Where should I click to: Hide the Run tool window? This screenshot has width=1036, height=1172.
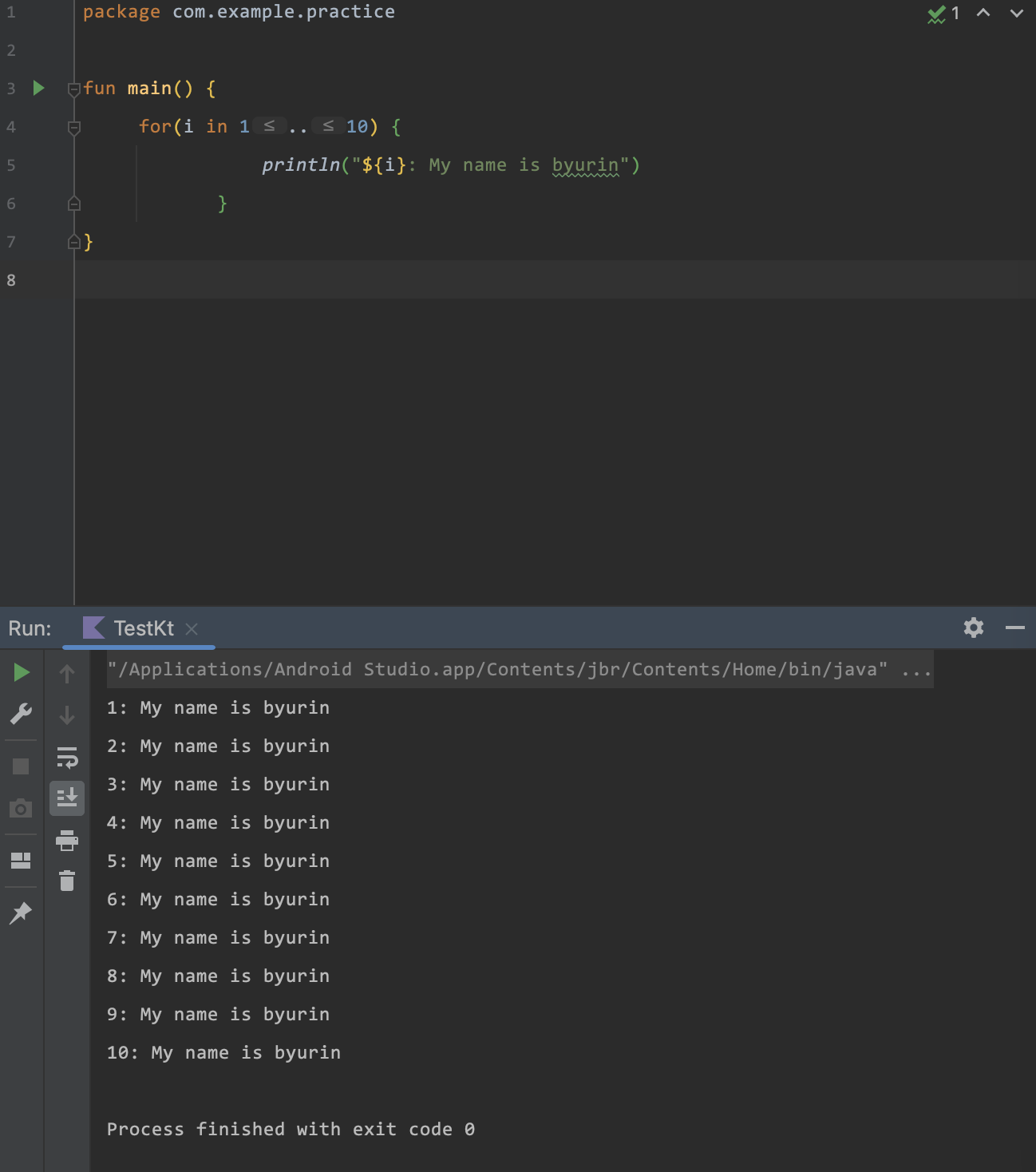(x=1015, y=628)
